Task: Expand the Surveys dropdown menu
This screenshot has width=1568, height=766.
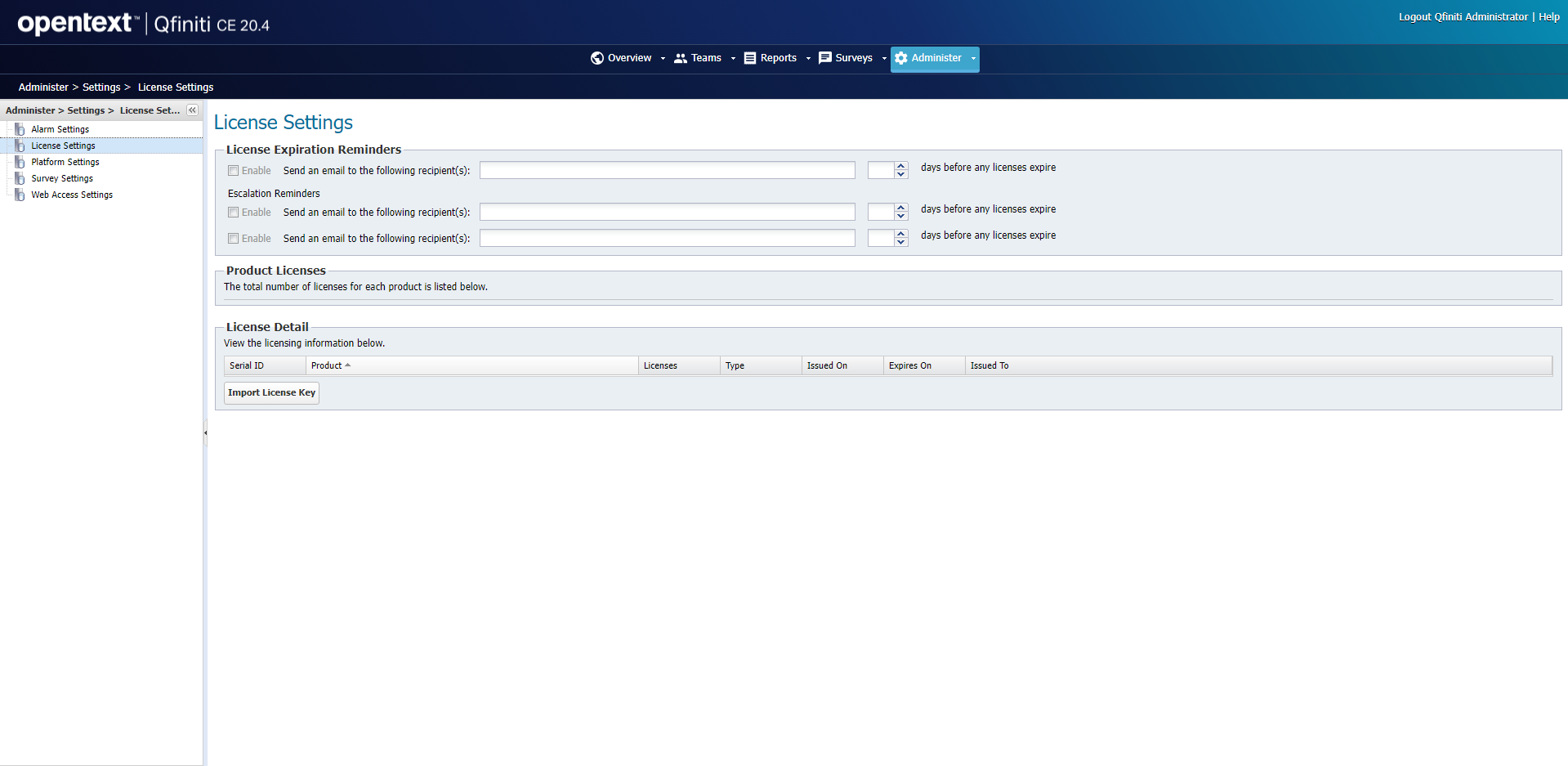Action: pyautogui.click(x=883, y=58)
